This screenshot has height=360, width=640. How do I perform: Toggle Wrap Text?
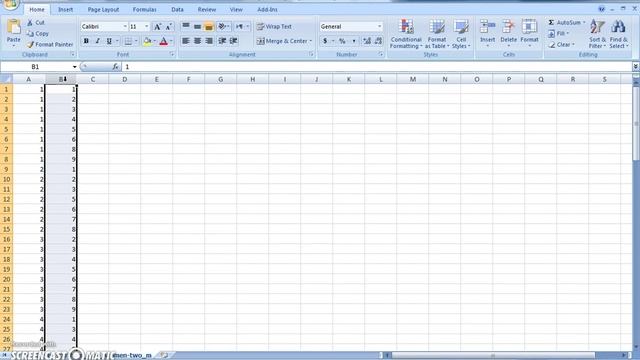274,27
